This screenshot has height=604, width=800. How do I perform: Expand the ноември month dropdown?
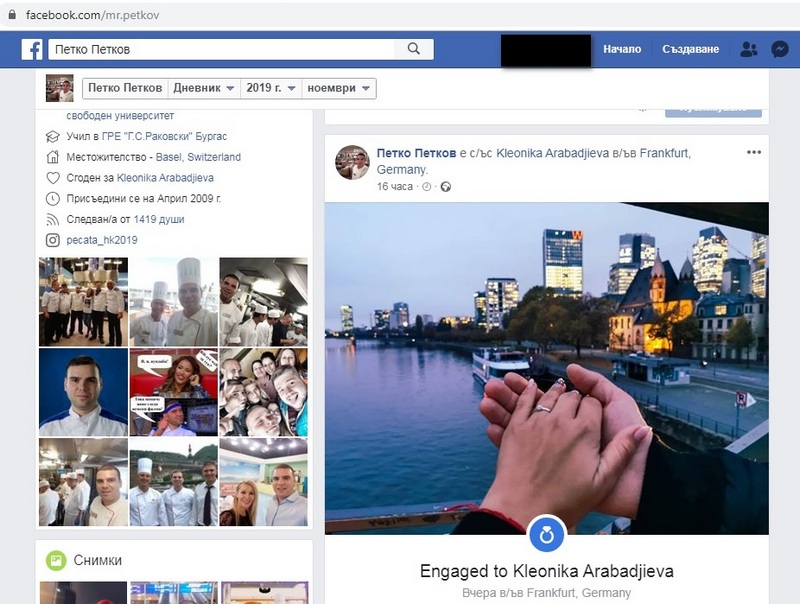[338, 88]
